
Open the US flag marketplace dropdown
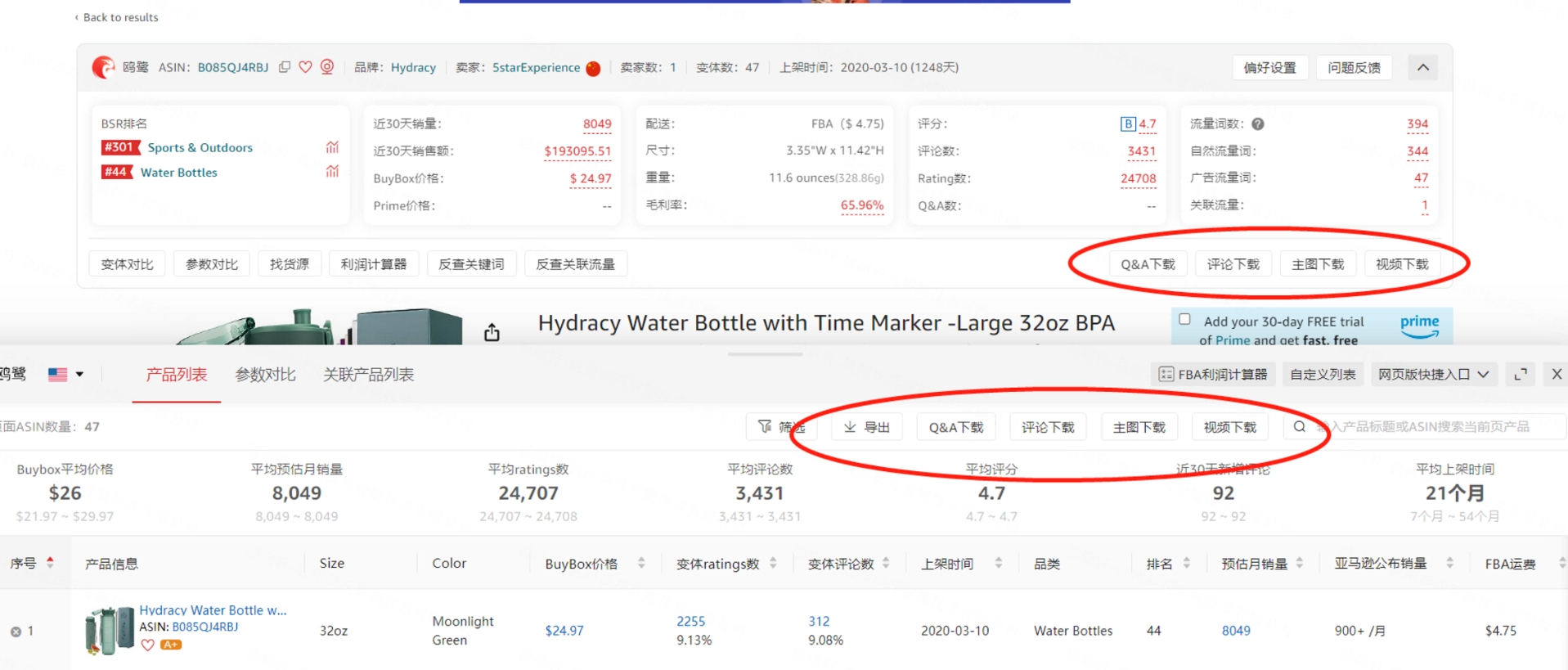click(66, 374)
